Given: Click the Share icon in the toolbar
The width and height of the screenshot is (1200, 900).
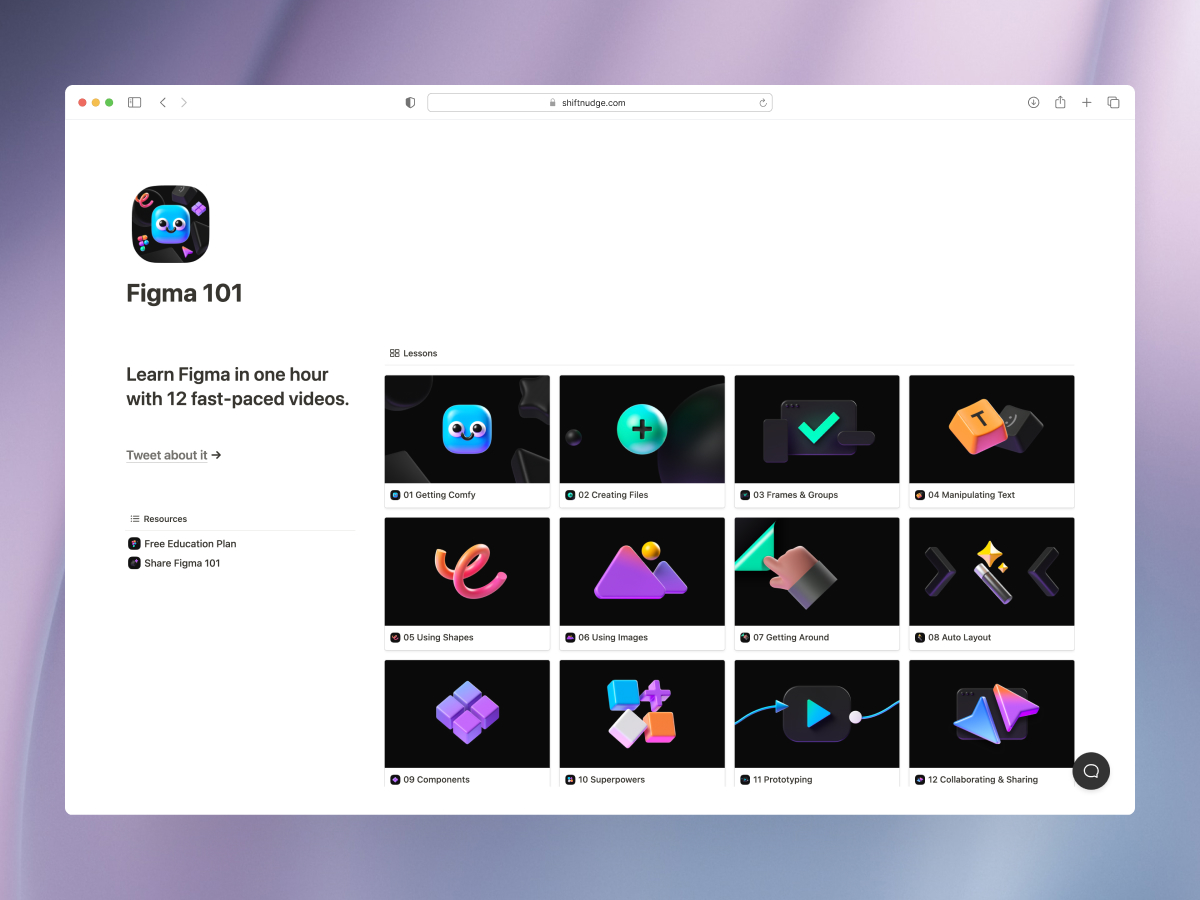Looking at the screenshot, I should 1060,102.
